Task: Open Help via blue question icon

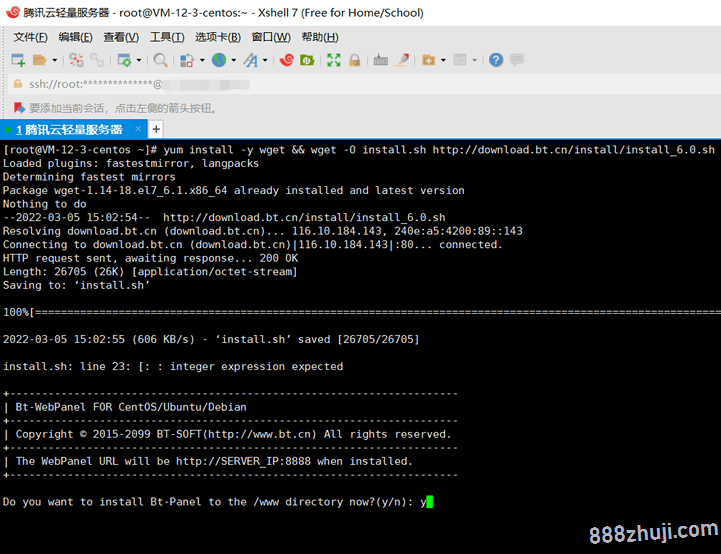Action: pyautogui.click(x=496, y=60)
